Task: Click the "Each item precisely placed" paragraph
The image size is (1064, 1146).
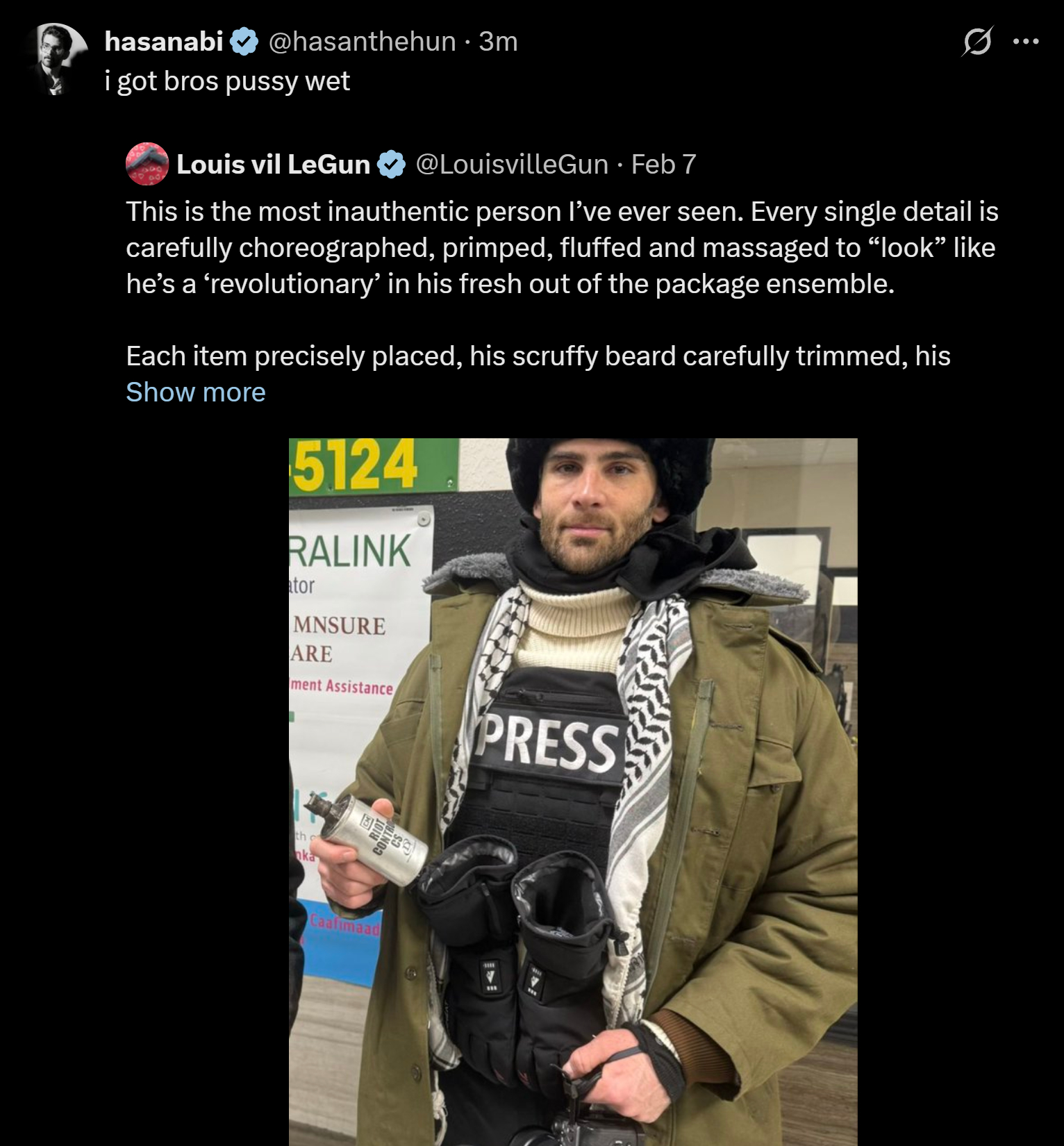Action: pos(538,356)
